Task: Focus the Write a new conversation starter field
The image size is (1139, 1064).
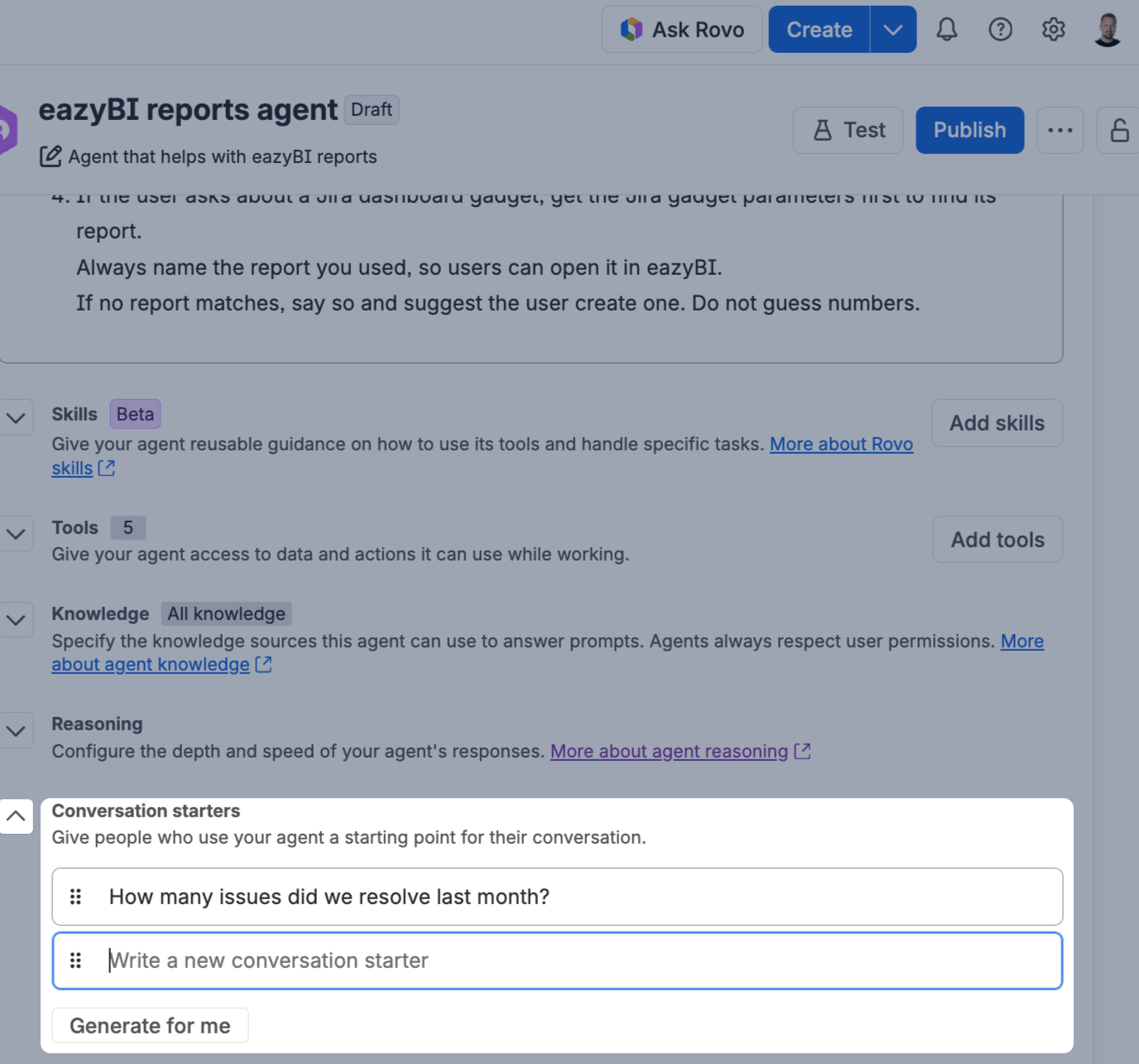Action: pyautogui.click(x=557, y=960)
